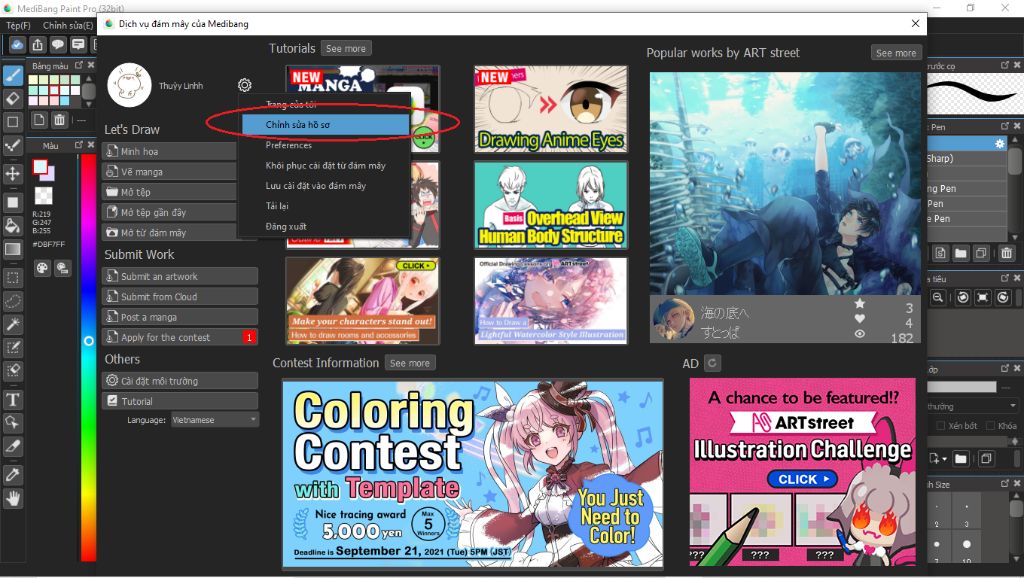Click See more next to Tutorials
Image resolution: width=1024 pixels, height=578 pixels.
click(345, 48)
